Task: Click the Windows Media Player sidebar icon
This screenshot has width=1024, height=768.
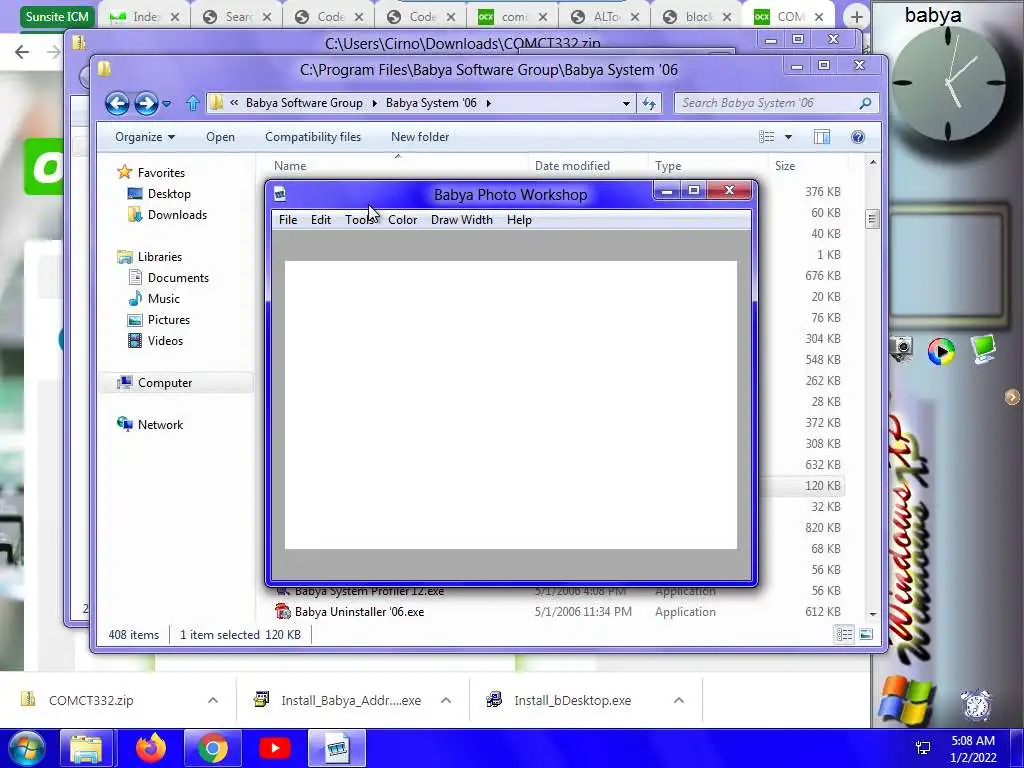Action: coord(941,351)
